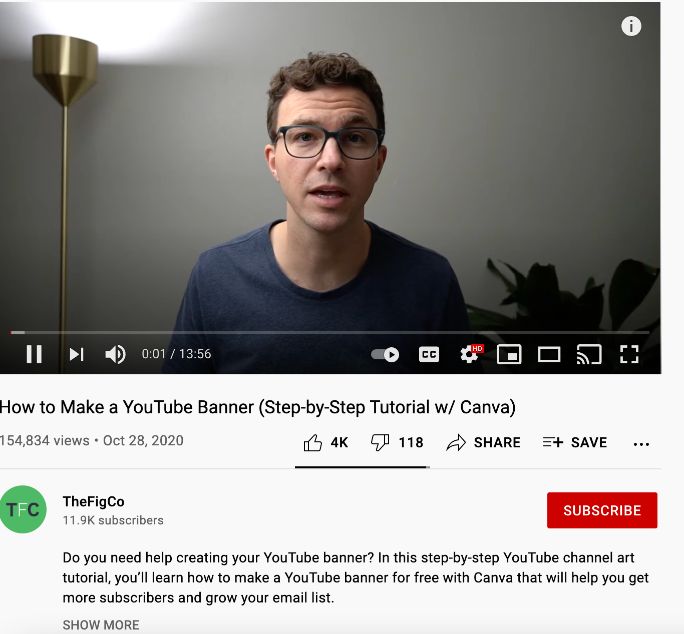Image resolution: width=684 pixels, height=634 pixels.
Task: Open the three-dot more actions menu
Action: pyautogui.click(x=641, y=444)
